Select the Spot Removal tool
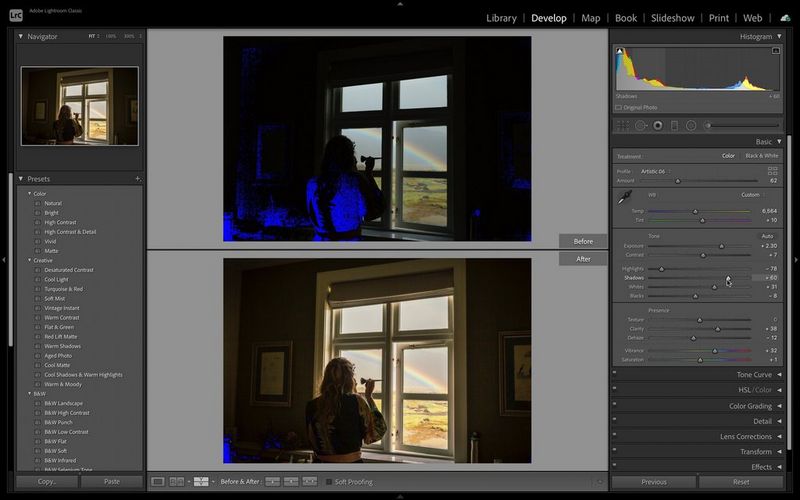Image resolution: width=800 pixels, height=500 pixels. click(x=641, y=125)
